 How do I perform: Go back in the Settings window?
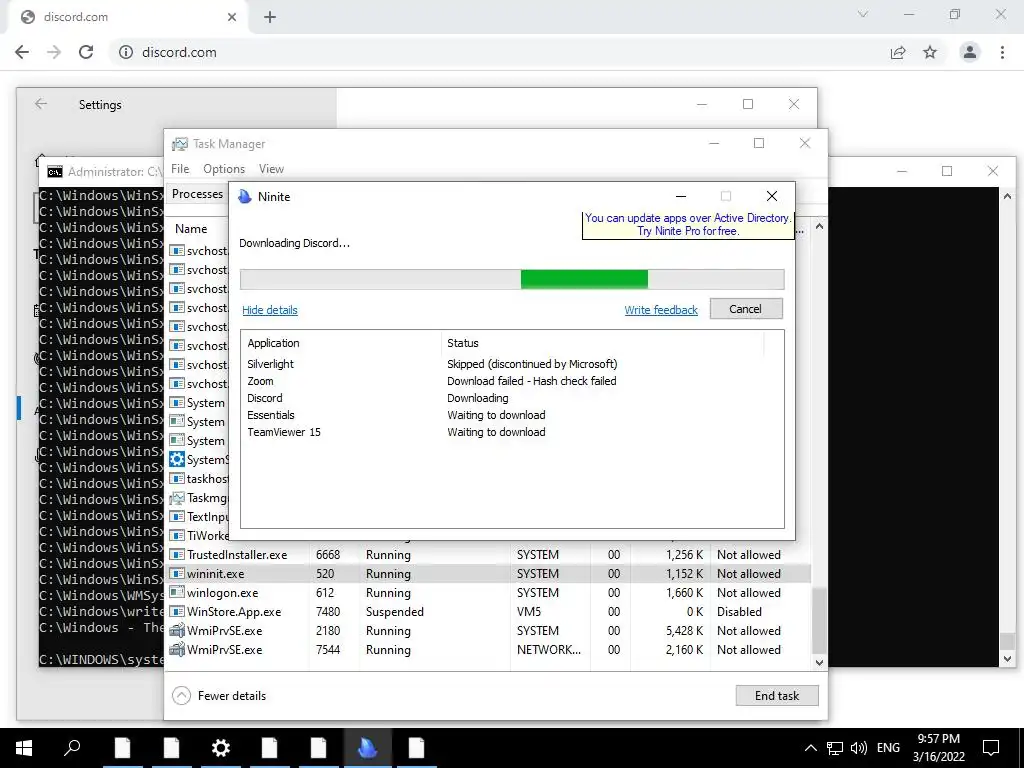click(41, 104)
